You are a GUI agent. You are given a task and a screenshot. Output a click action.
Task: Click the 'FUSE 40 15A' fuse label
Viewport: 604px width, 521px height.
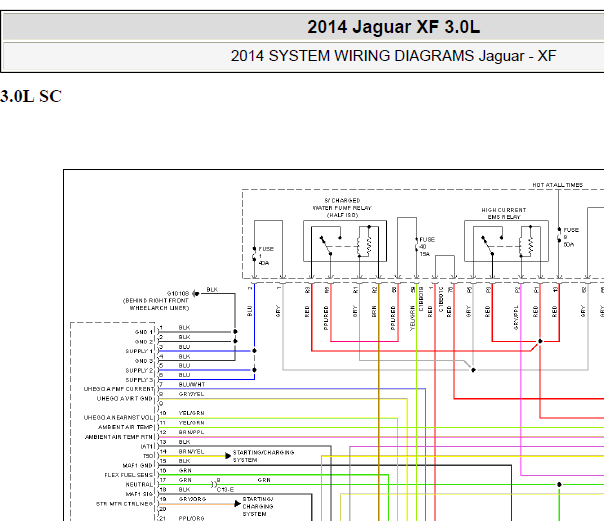point(426,246)
